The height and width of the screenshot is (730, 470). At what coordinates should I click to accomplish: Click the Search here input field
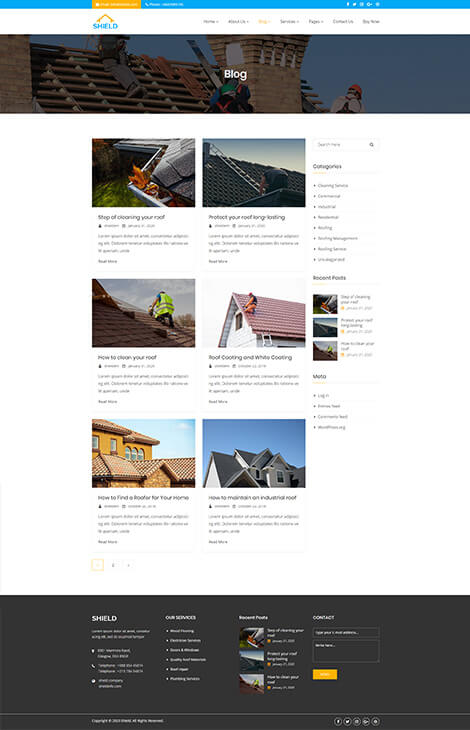(x=342, y=145)
